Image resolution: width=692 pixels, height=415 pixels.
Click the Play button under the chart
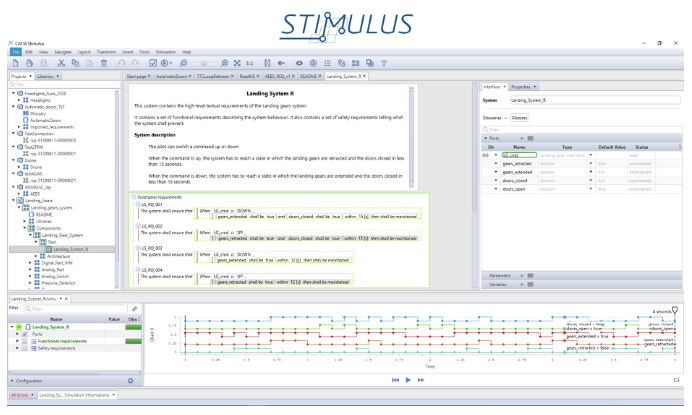408,380
